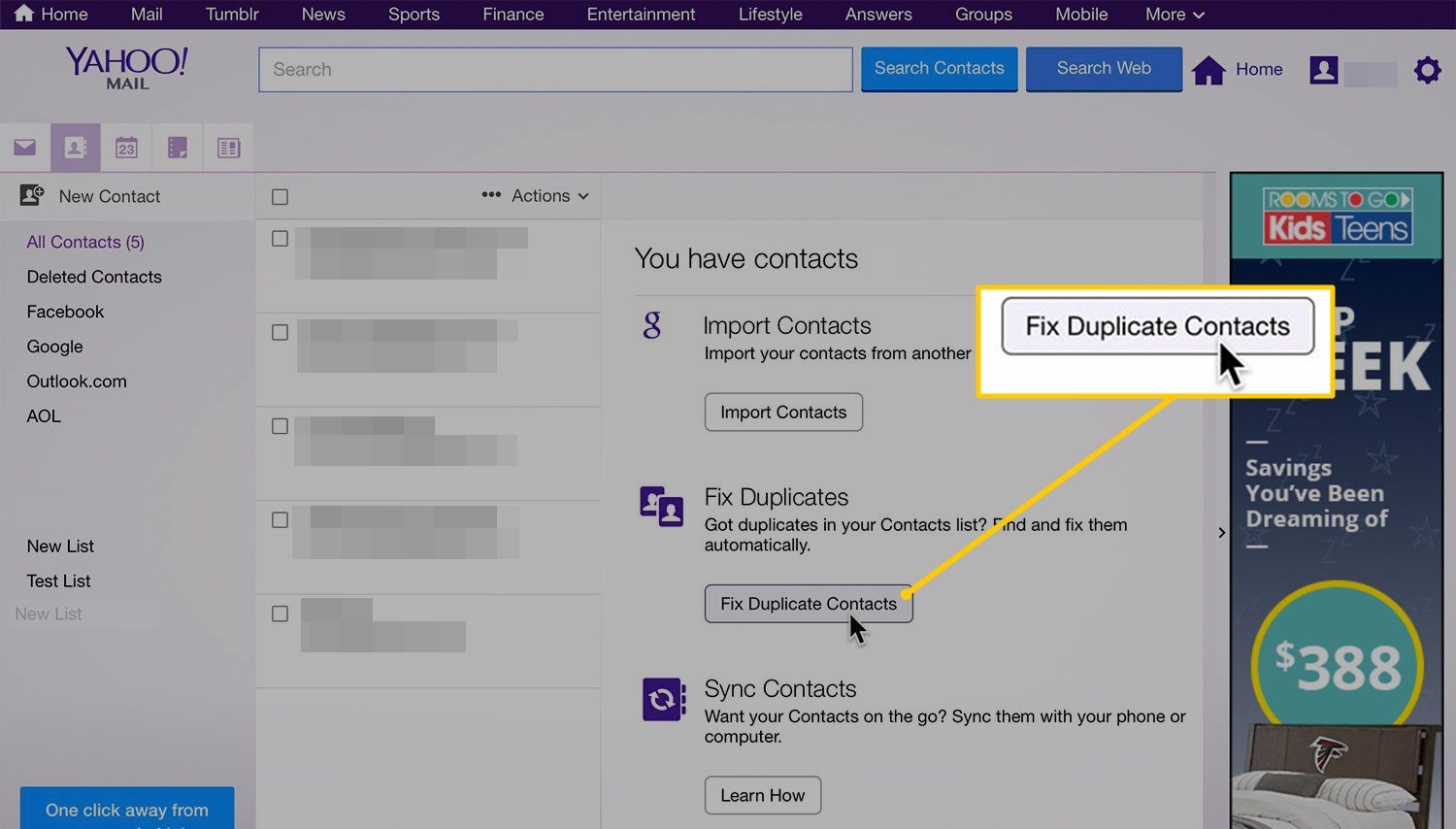Click the New Contact link
Viewport: 1456px width, 829px height.
[x=110, y=196]
